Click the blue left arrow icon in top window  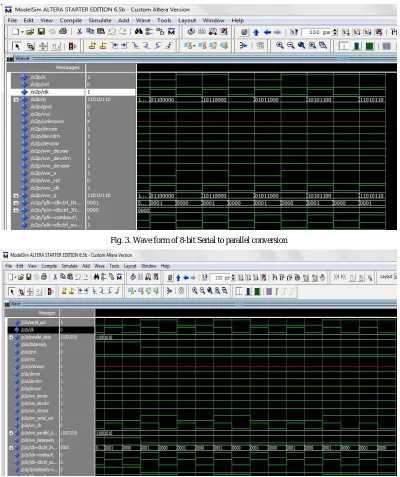267,32
